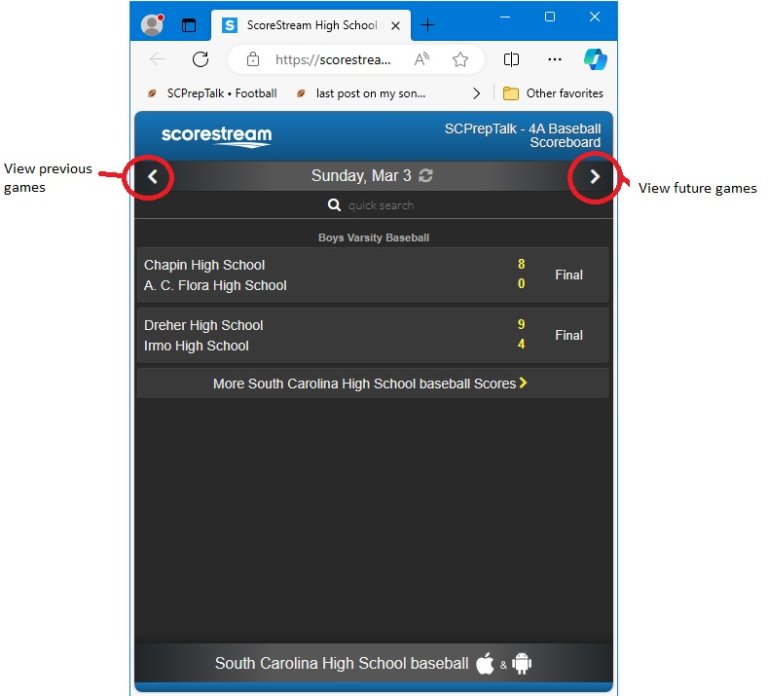Toggle split screen icon
The height and width of the screenshot is (696, 768).
click(x=511, y=60)
